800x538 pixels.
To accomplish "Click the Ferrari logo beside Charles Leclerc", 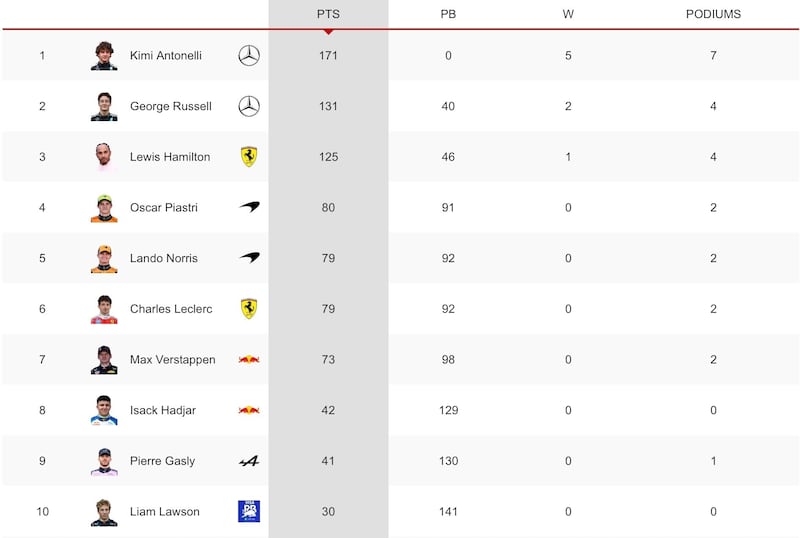I will coord(249,309).
